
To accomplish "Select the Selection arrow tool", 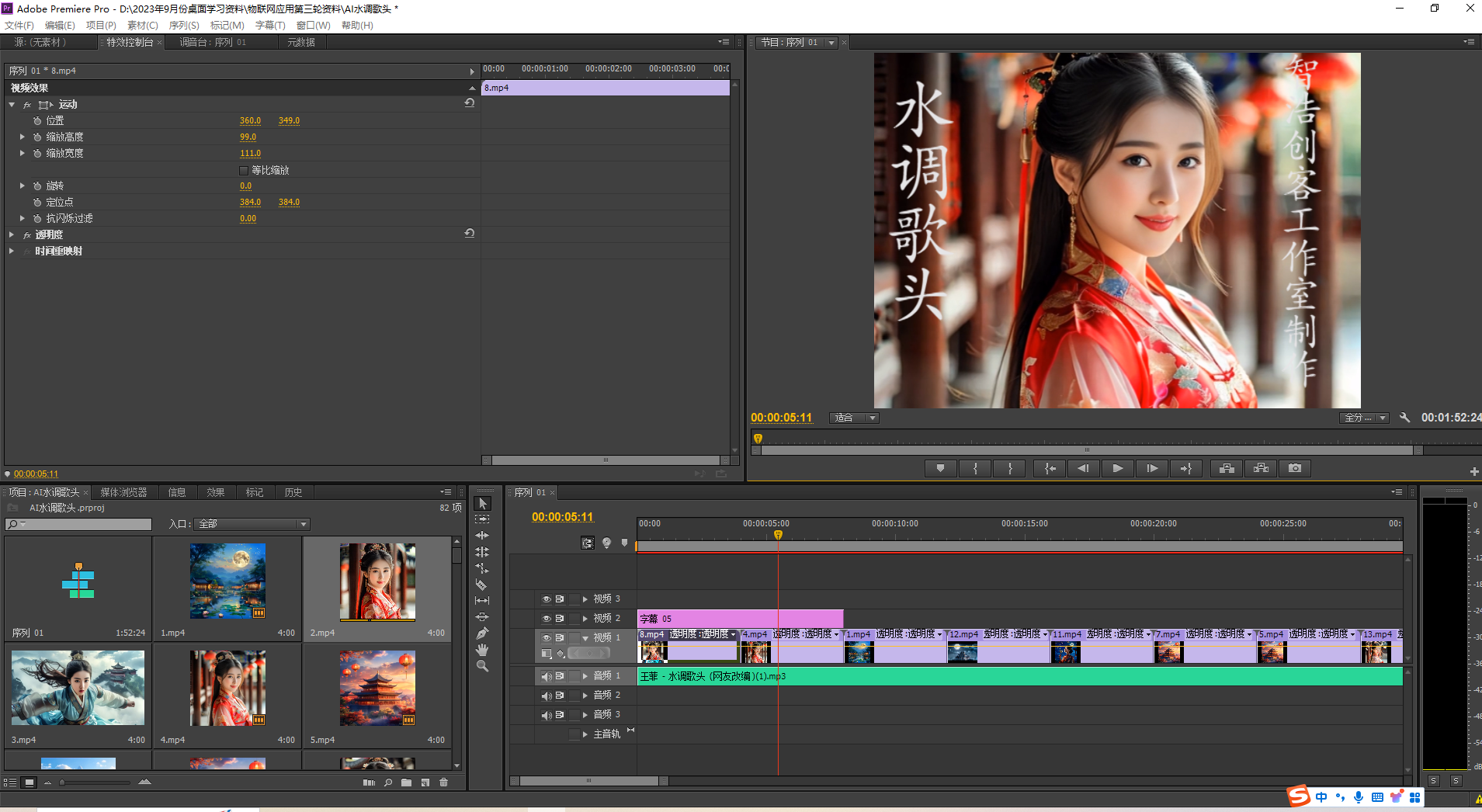I will [x=482, y=503].
